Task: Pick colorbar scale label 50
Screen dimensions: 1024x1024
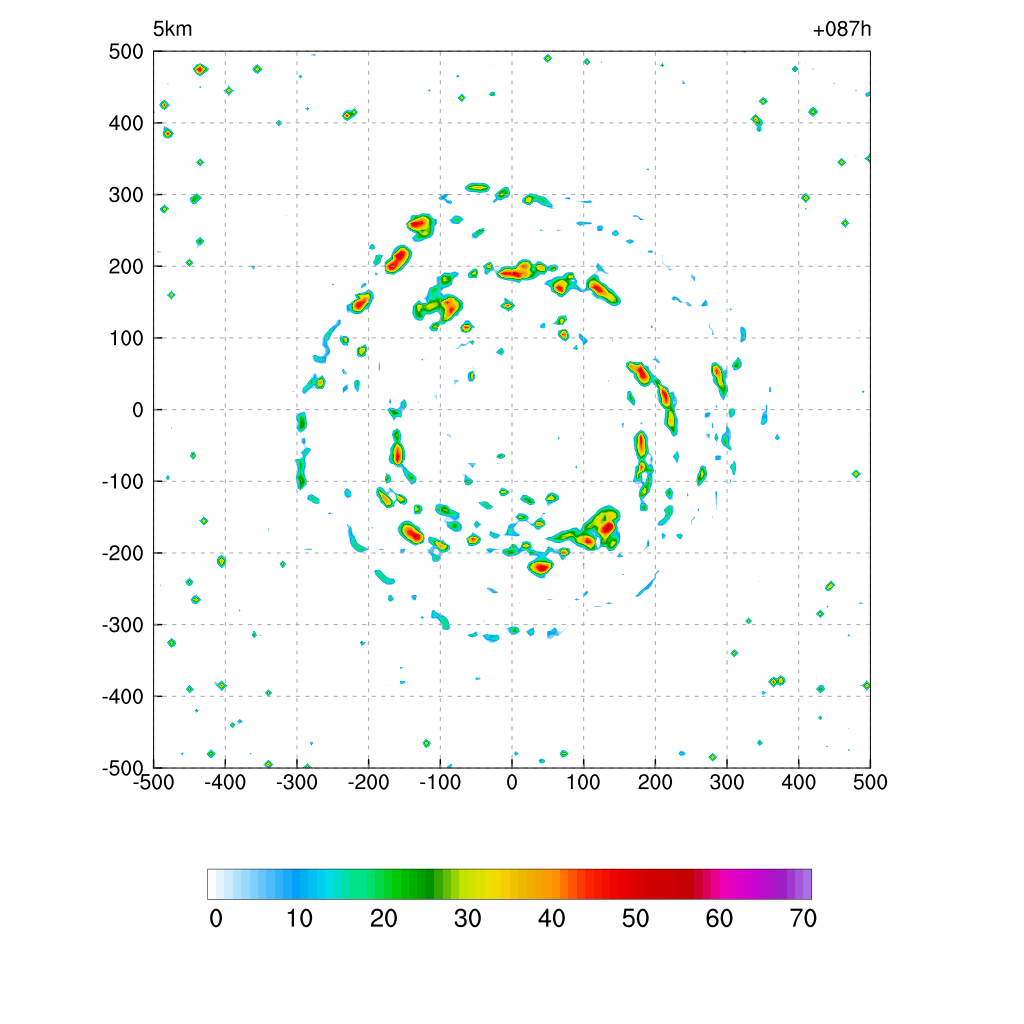Action: pyautogui.click(x=635, y=919)
